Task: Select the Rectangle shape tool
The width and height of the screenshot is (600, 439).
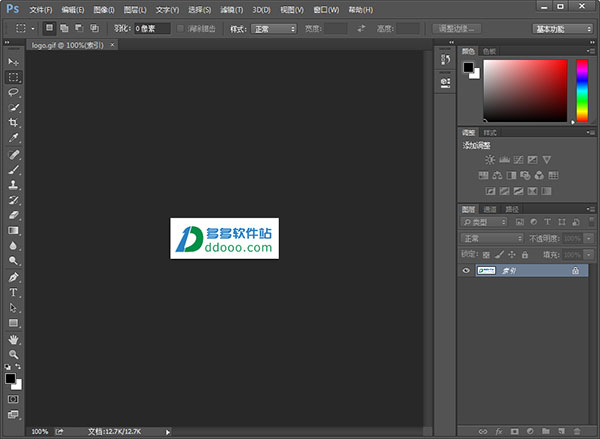Action: tap(13, 323)
